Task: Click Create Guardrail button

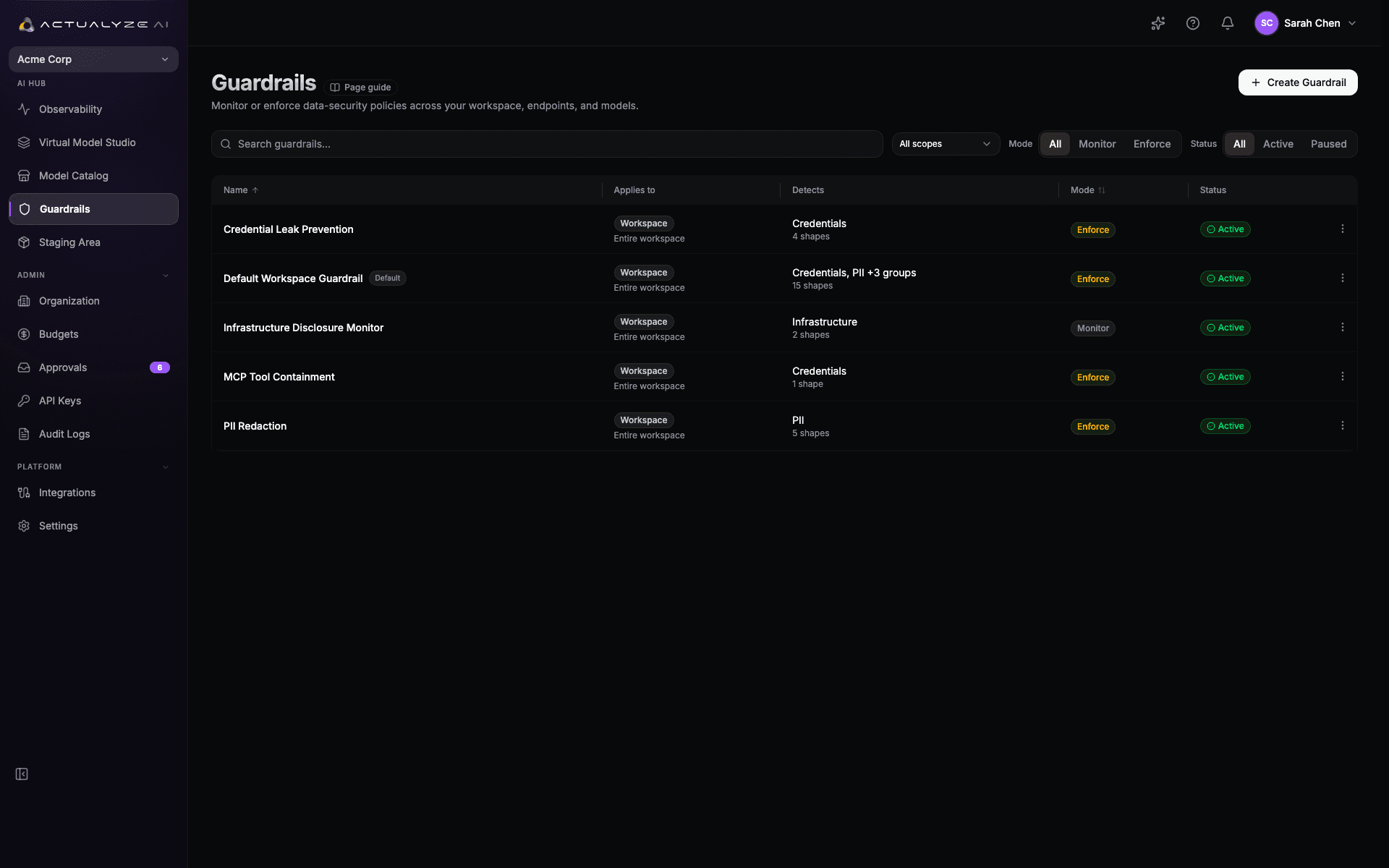Action: coord(1298,82)
